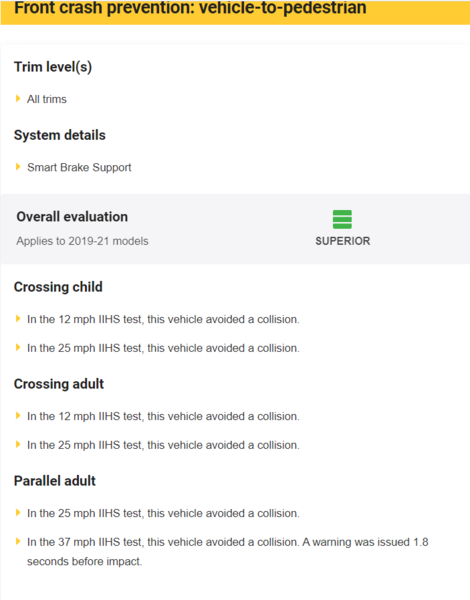Image resolution: width=470 pixels, height=600 pixels.
Task: Click Applies to 2019-21 models text
Action: tap(82, 241)
